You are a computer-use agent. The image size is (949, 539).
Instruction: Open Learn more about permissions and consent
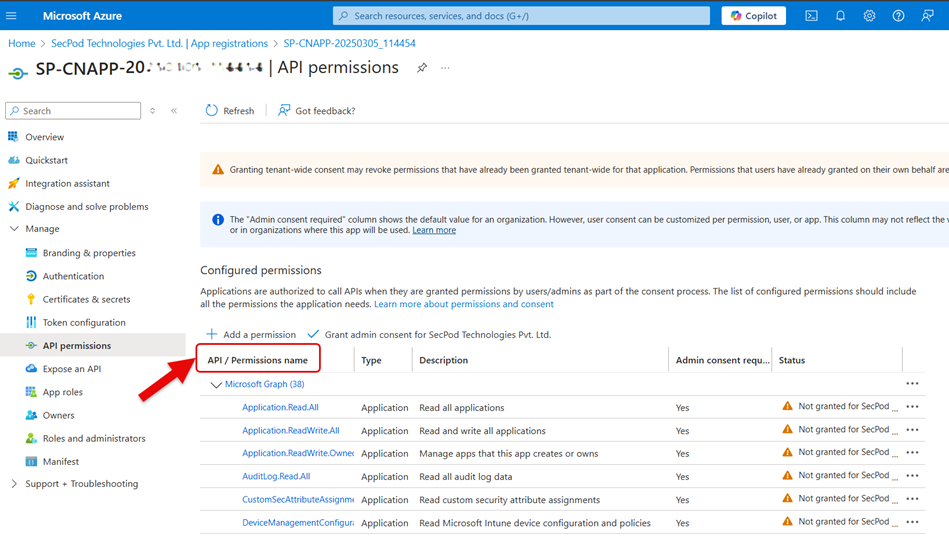pos(464,304)
